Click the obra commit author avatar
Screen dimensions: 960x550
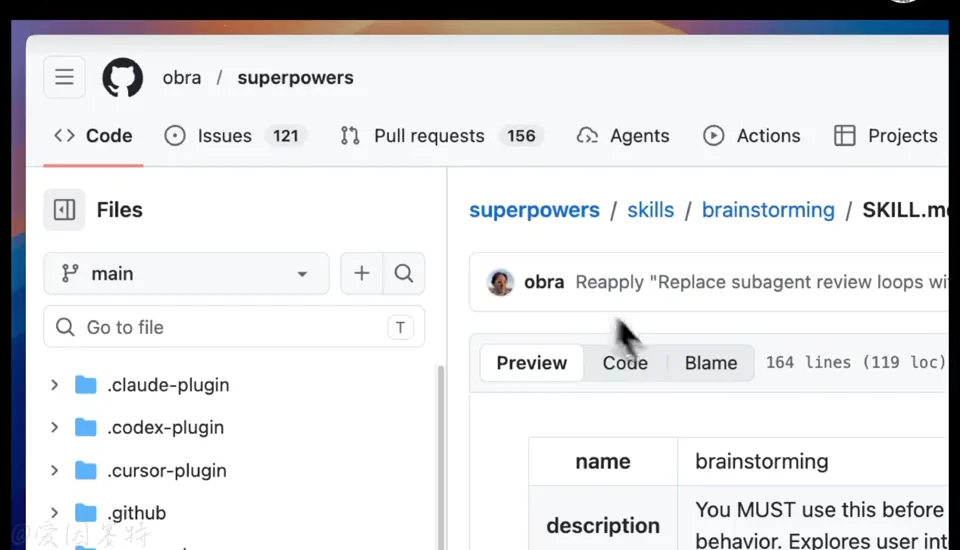pos(500,282)
